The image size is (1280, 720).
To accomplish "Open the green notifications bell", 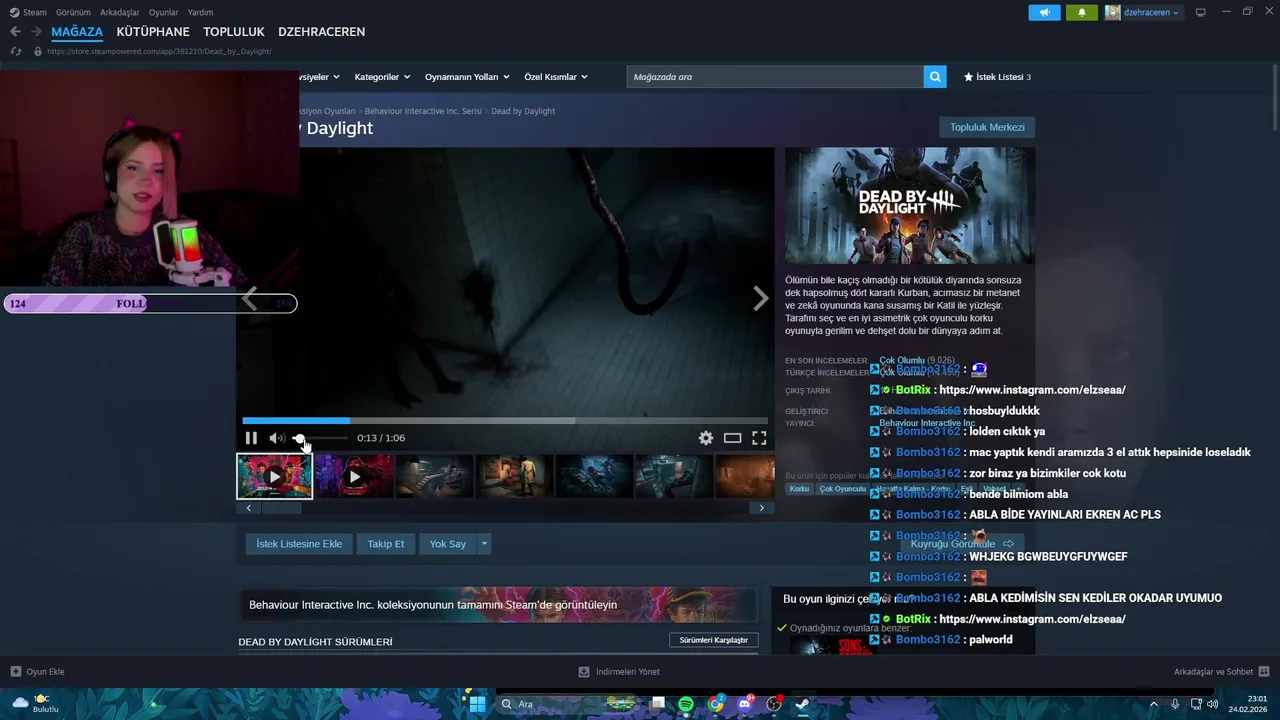I will pos(1081,12).
